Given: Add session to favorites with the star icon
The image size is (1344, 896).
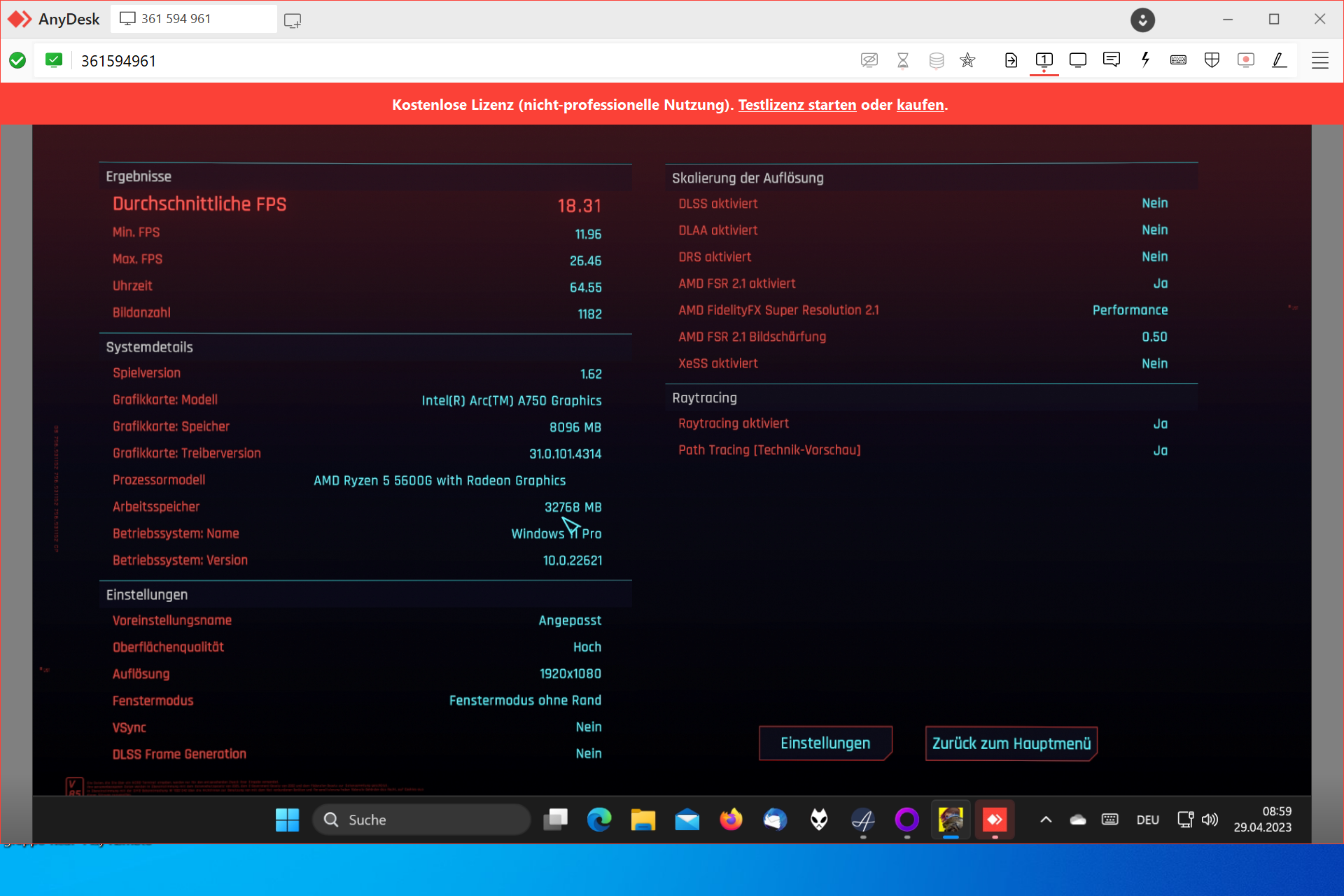Looking at the screenshot, I should tap(967, 60).
